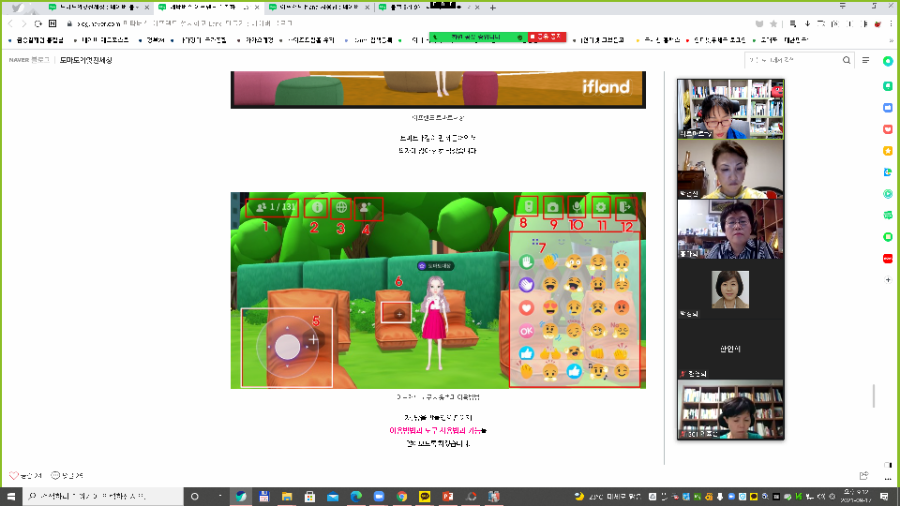Select the second Zoom participant video thumbnail
900x506 pixels.
click(730, 169)
